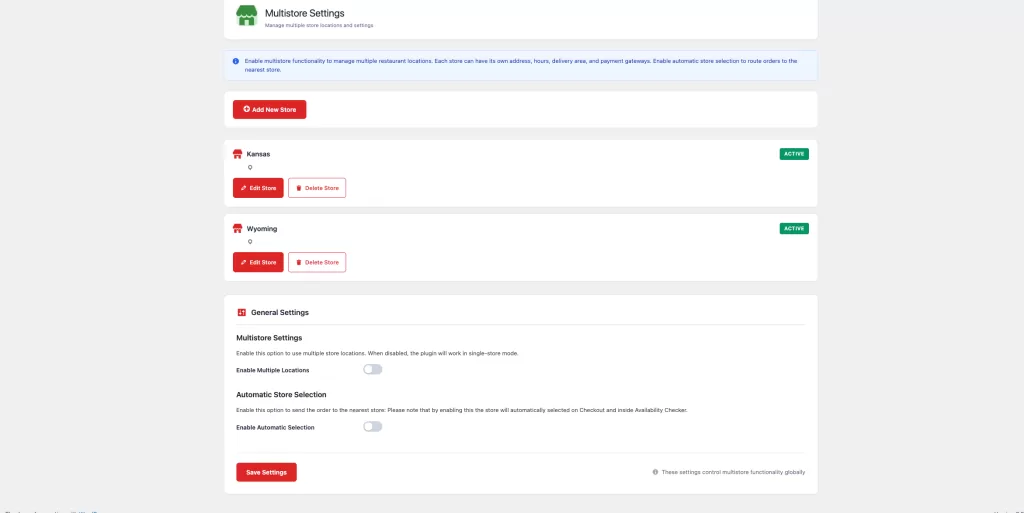
Task: Click the red store icon next to Wyoming
Action: coord(238,228)
